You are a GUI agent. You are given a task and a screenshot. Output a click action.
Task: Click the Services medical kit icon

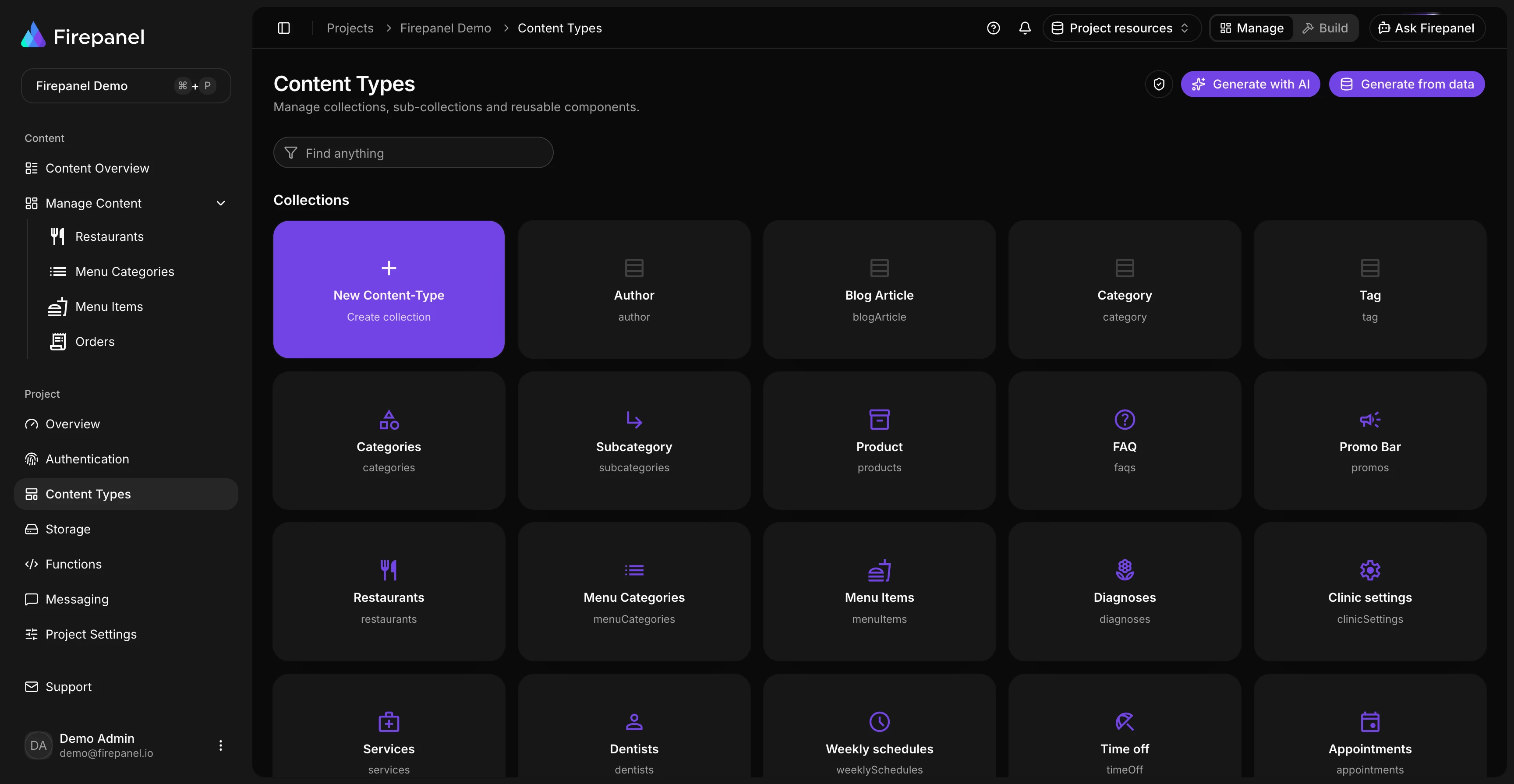point(389,722)
